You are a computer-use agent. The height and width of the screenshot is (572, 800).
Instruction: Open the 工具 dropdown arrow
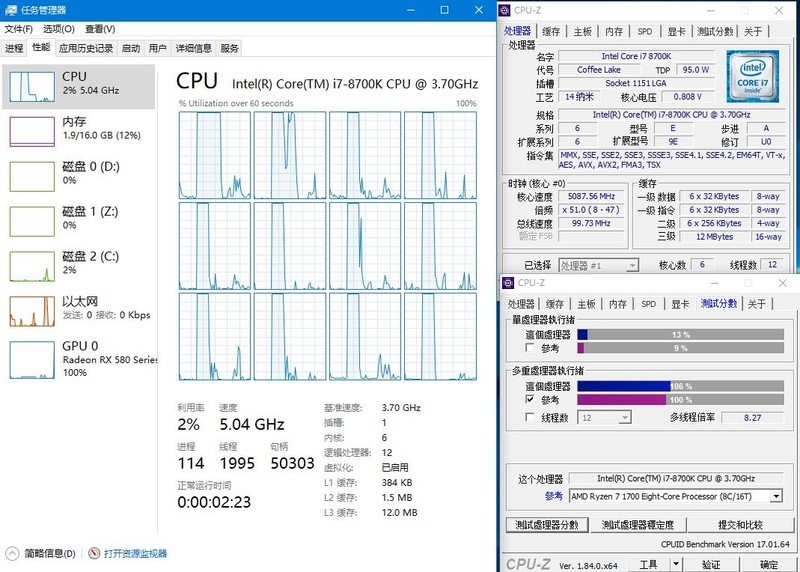[676, 564]
